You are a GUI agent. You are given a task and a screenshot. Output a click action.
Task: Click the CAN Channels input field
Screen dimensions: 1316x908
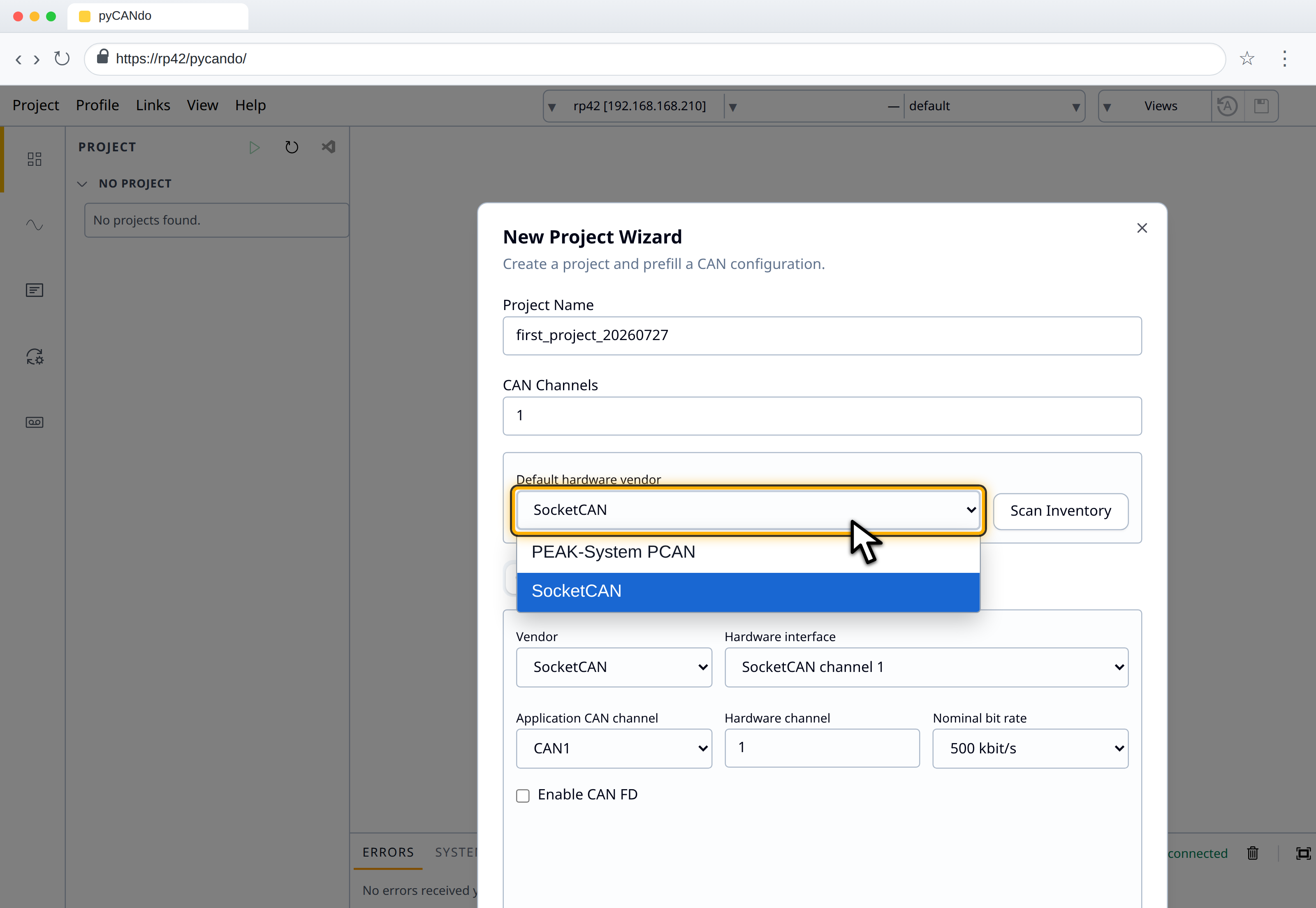click(x=822, y=417)
